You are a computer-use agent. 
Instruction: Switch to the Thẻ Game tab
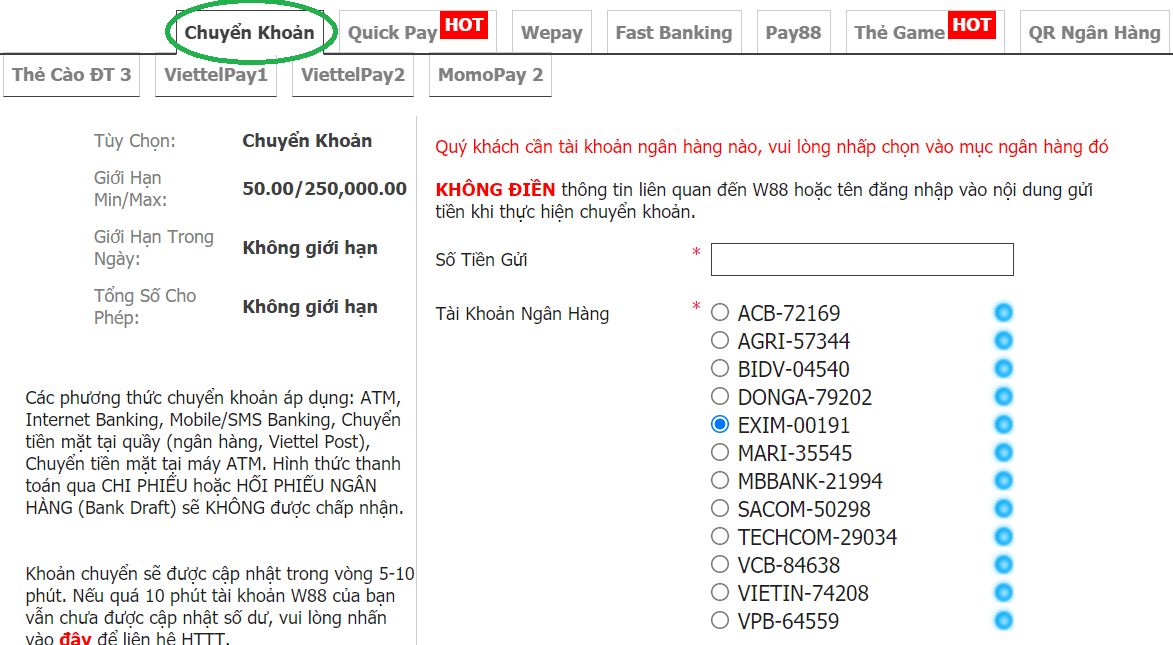click(925, 32)
